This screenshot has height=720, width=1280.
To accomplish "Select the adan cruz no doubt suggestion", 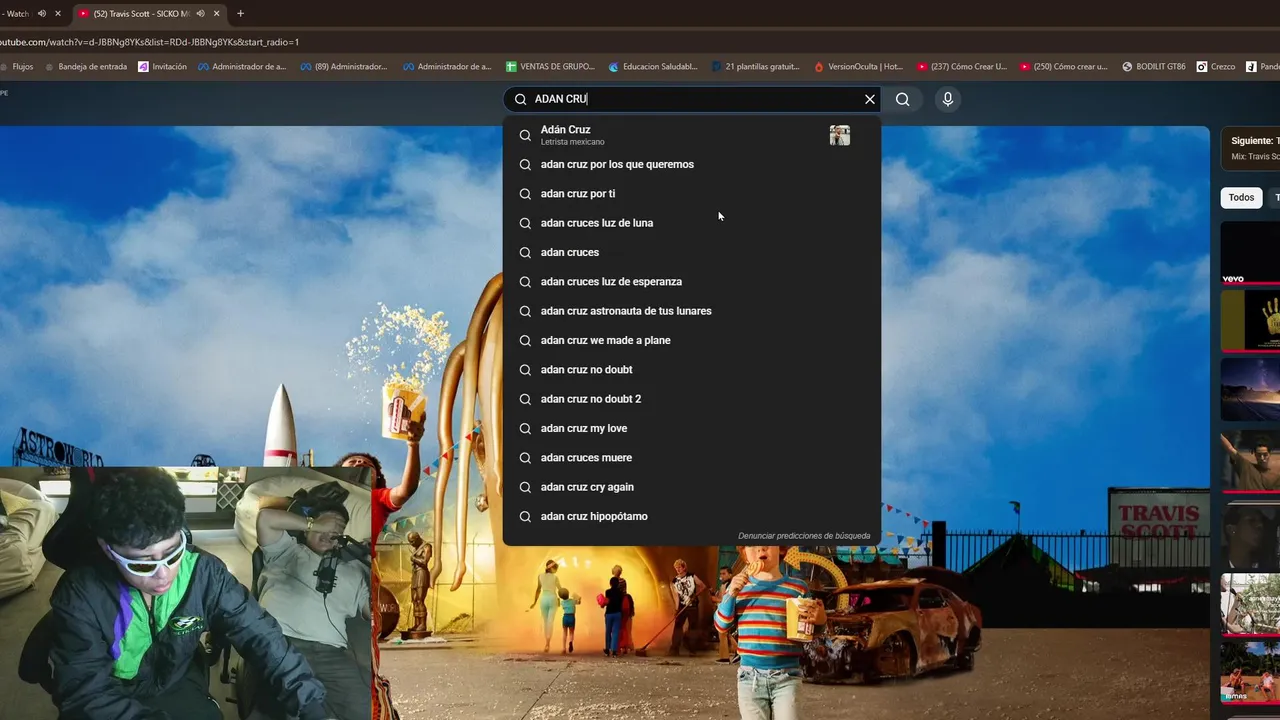I will click(x=692, y=370).
